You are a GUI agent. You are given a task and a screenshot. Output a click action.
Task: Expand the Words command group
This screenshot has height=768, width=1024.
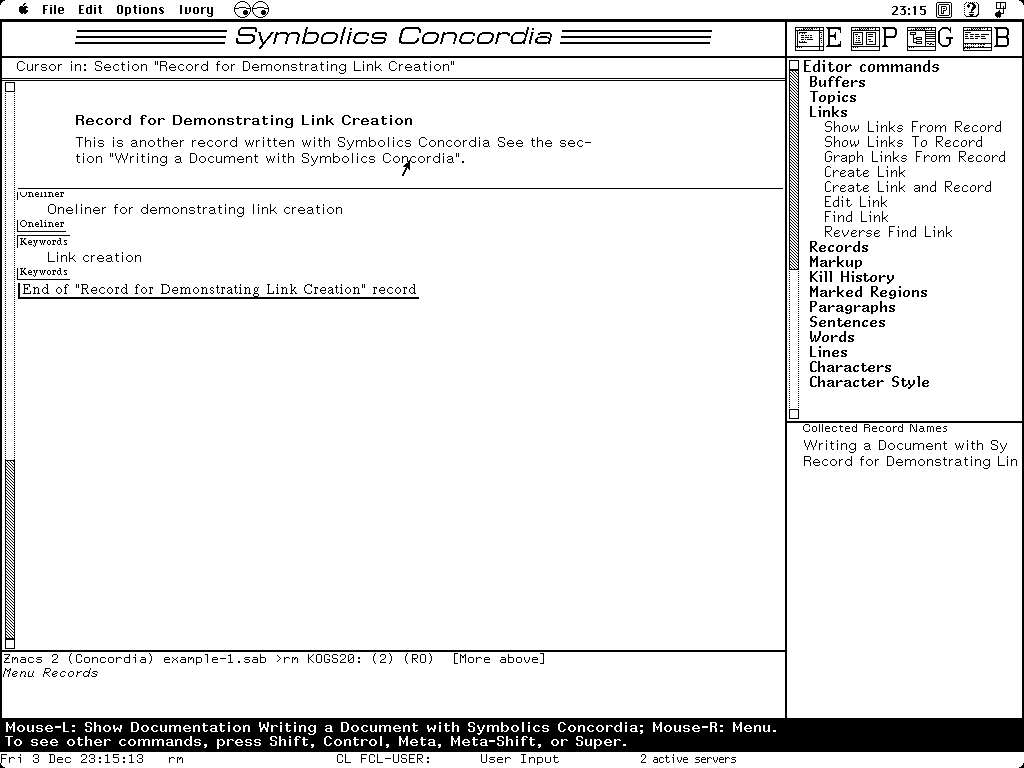[831, 338]
